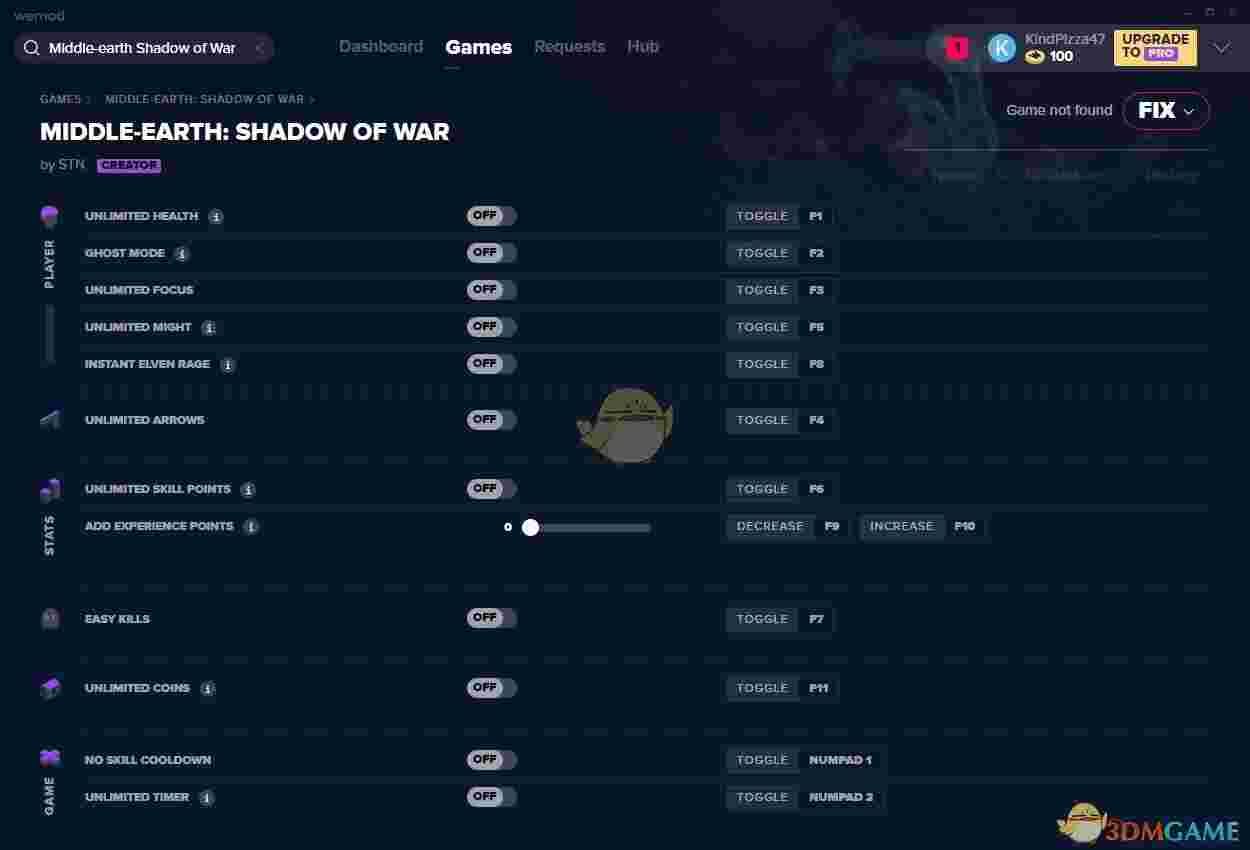The width and height of the screenshot is (1250, 850).
Task: Turn on Unlimited Focus
Action: pyautogui.click(x=491, y=290)
